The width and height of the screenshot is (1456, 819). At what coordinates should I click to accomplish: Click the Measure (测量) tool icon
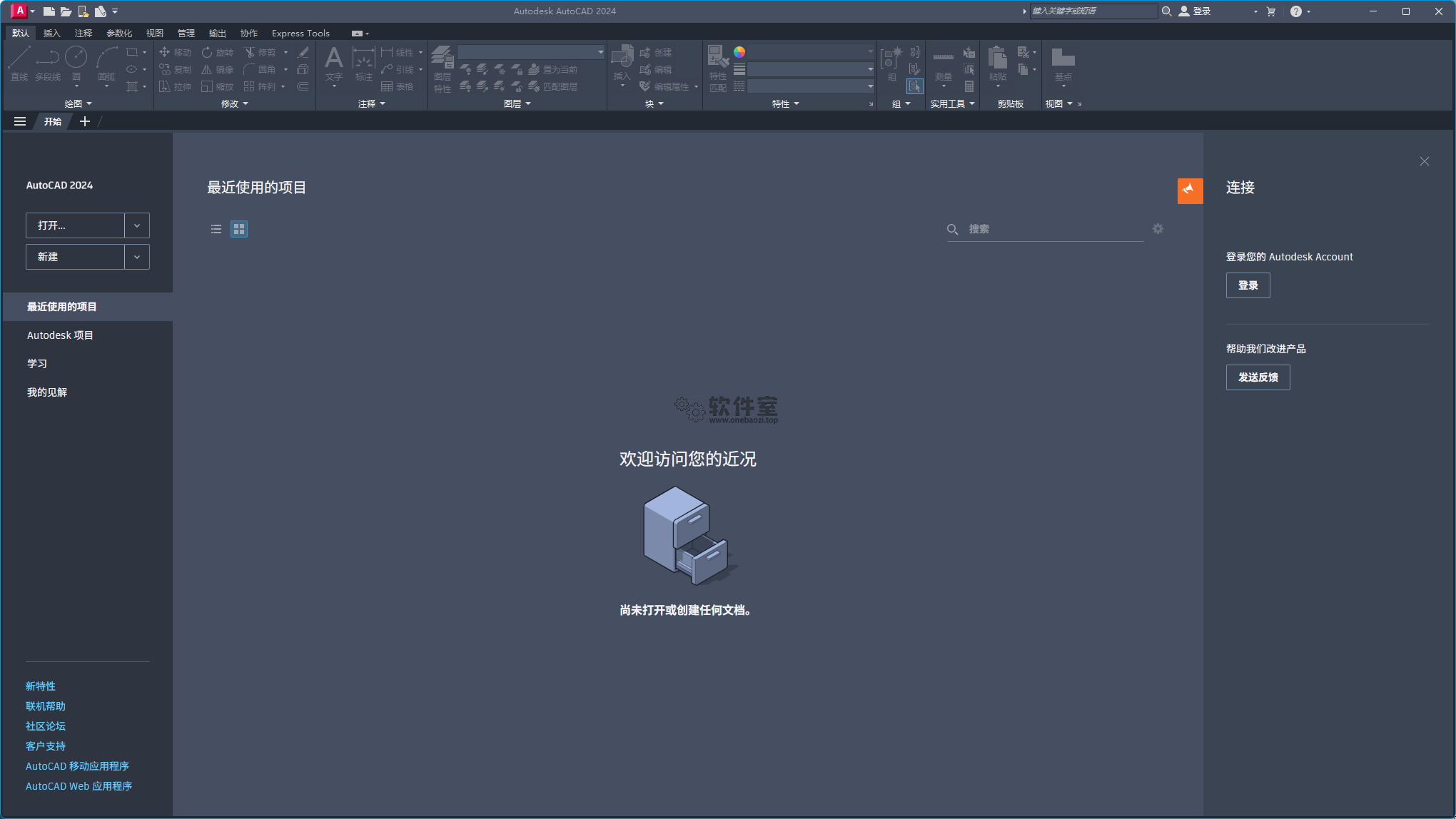click(943, 57)
